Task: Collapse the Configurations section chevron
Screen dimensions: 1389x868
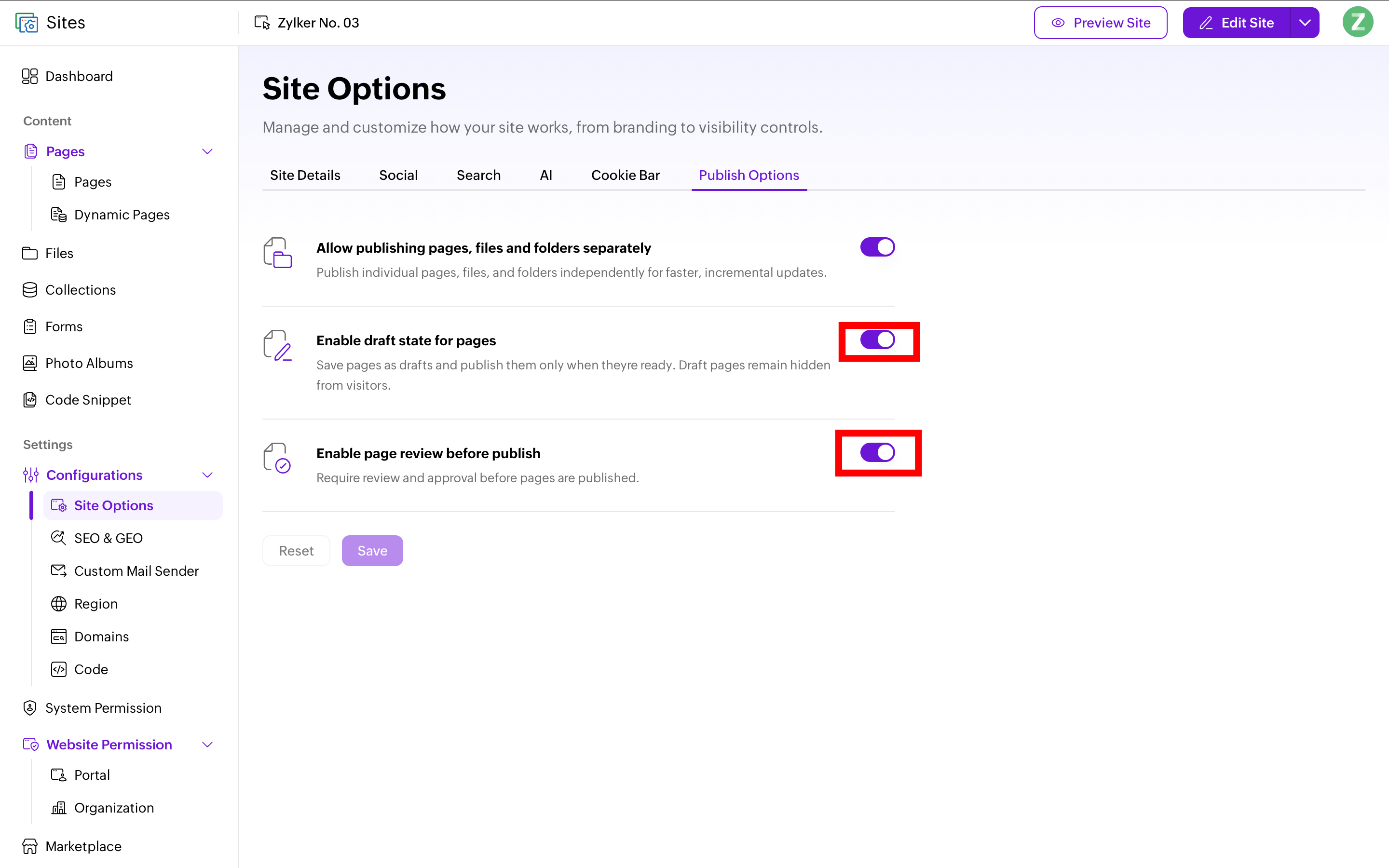Action: click(208, 475)
